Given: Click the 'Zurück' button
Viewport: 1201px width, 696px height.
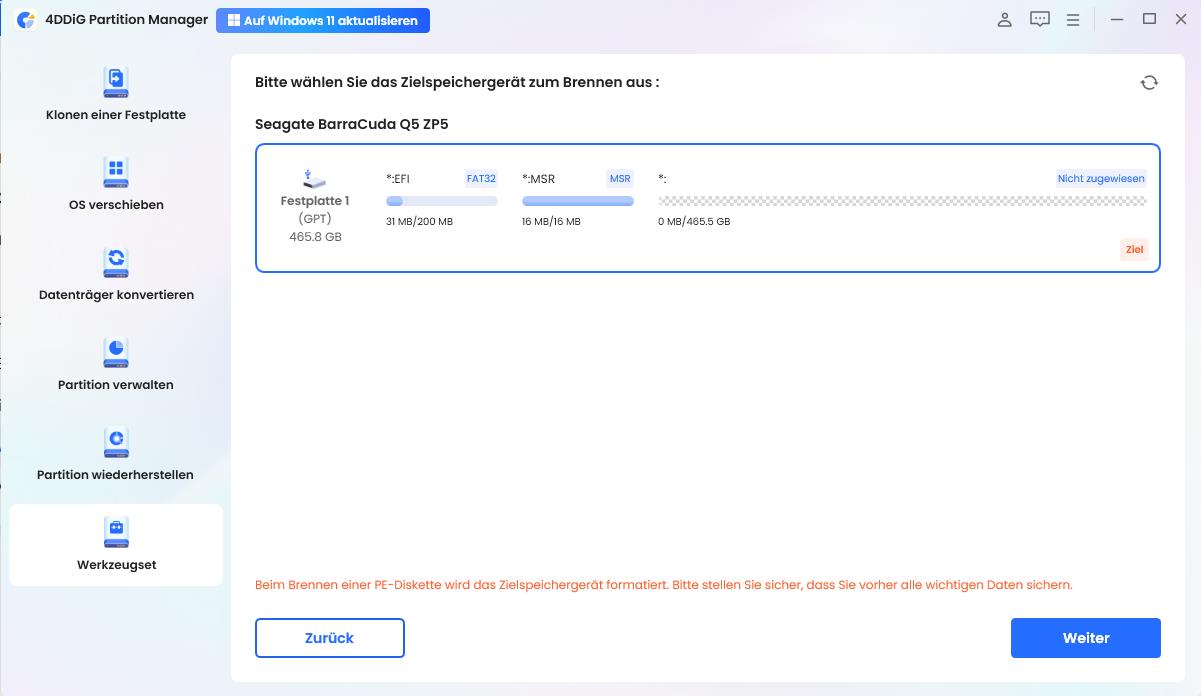Looking at the screenshot, I should click(330, 638).
